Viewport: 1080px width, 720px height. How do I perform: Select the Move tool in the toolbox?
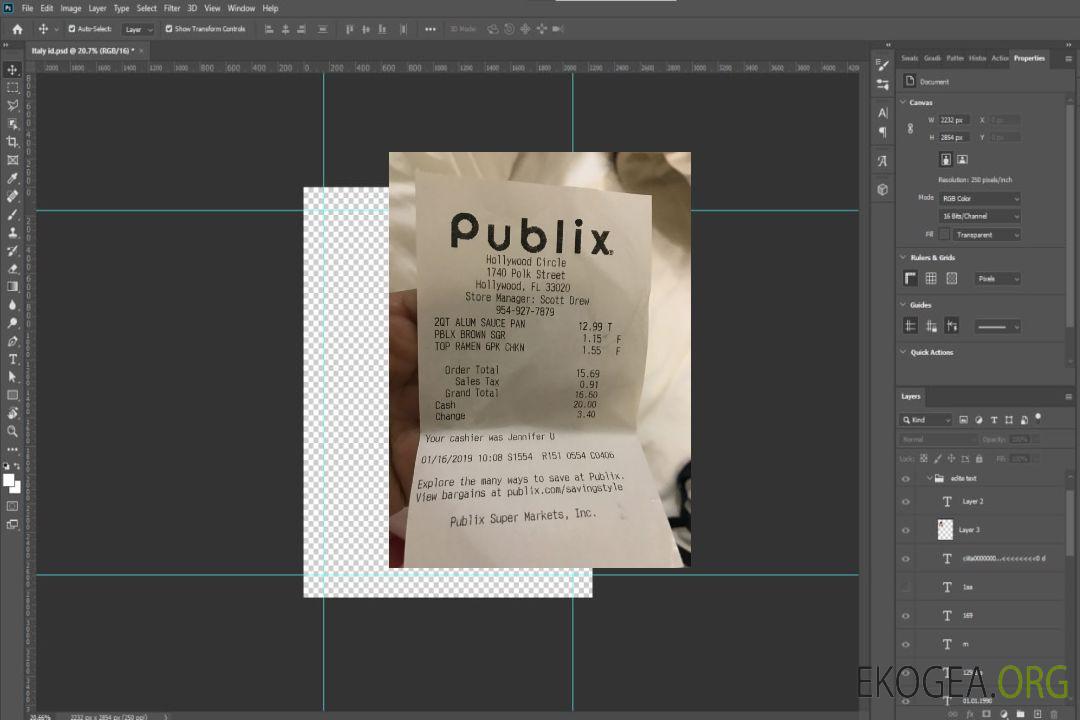12,70
